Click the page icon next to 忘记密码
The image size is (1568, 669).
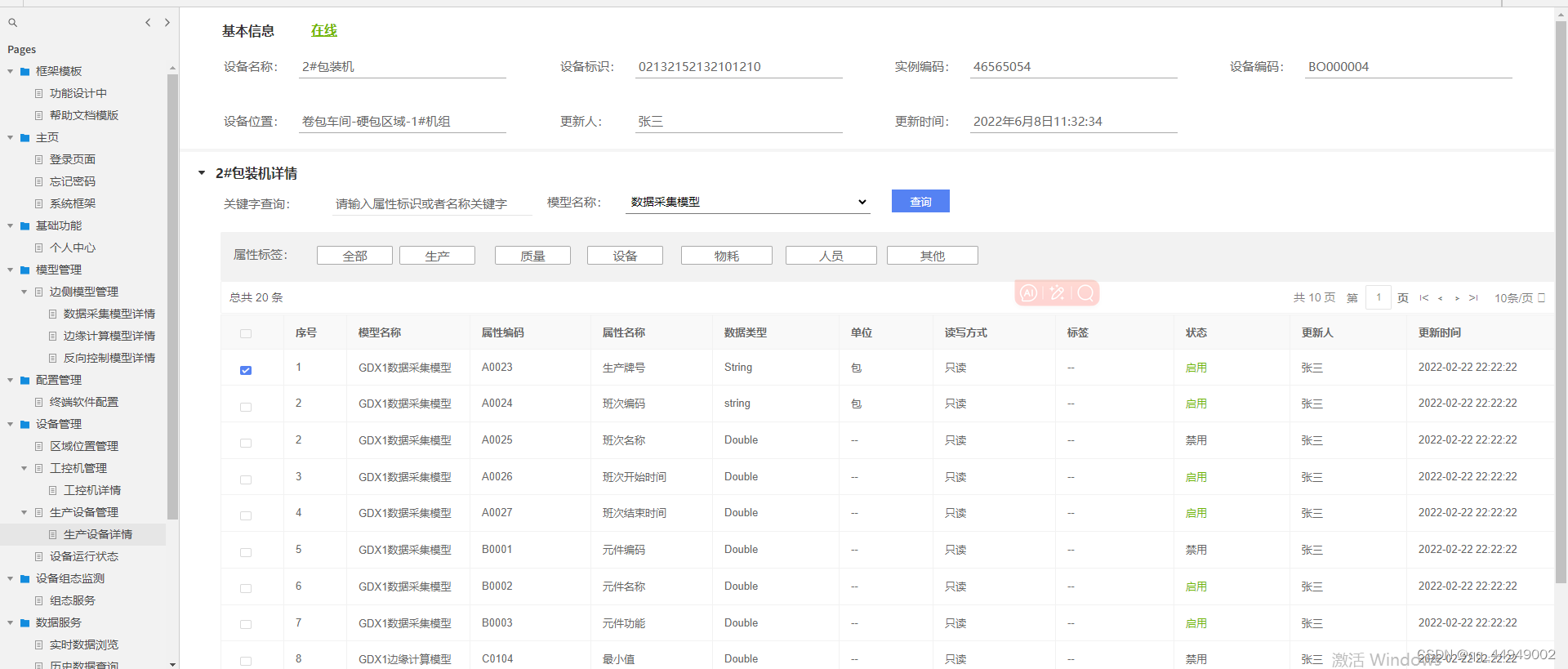38,181
